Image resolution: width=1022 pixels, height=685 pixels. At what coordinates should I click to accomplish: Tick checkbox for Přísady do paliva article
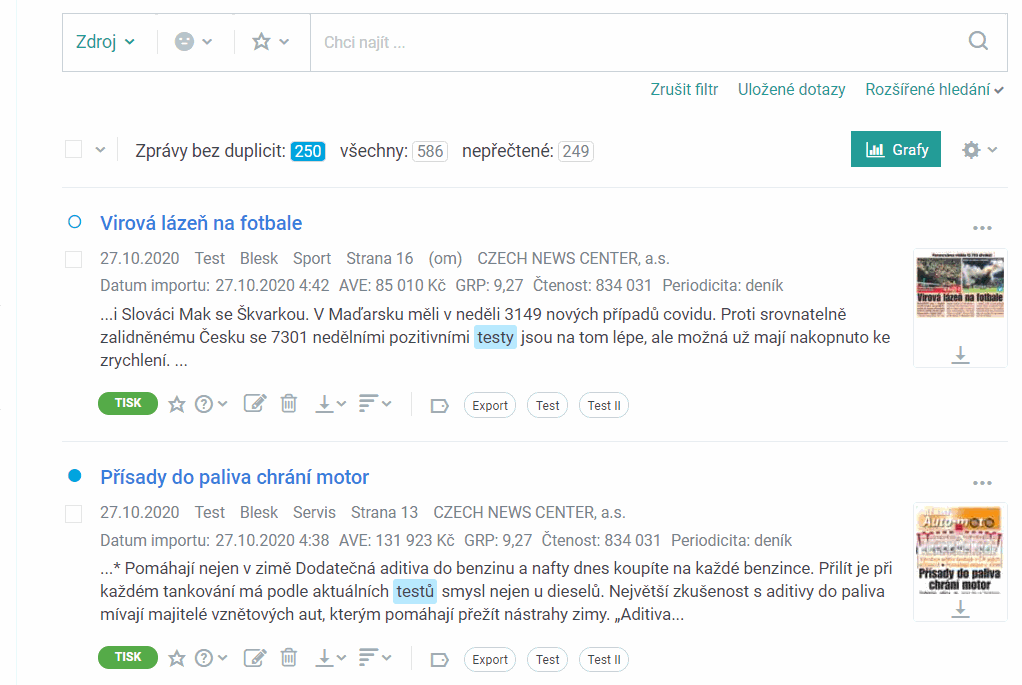(74, 514)
